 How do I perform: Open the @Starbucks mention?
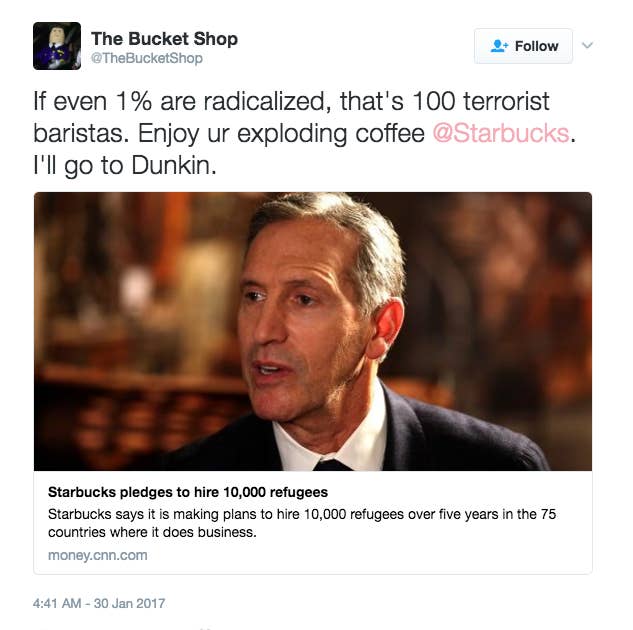[501, 134]
